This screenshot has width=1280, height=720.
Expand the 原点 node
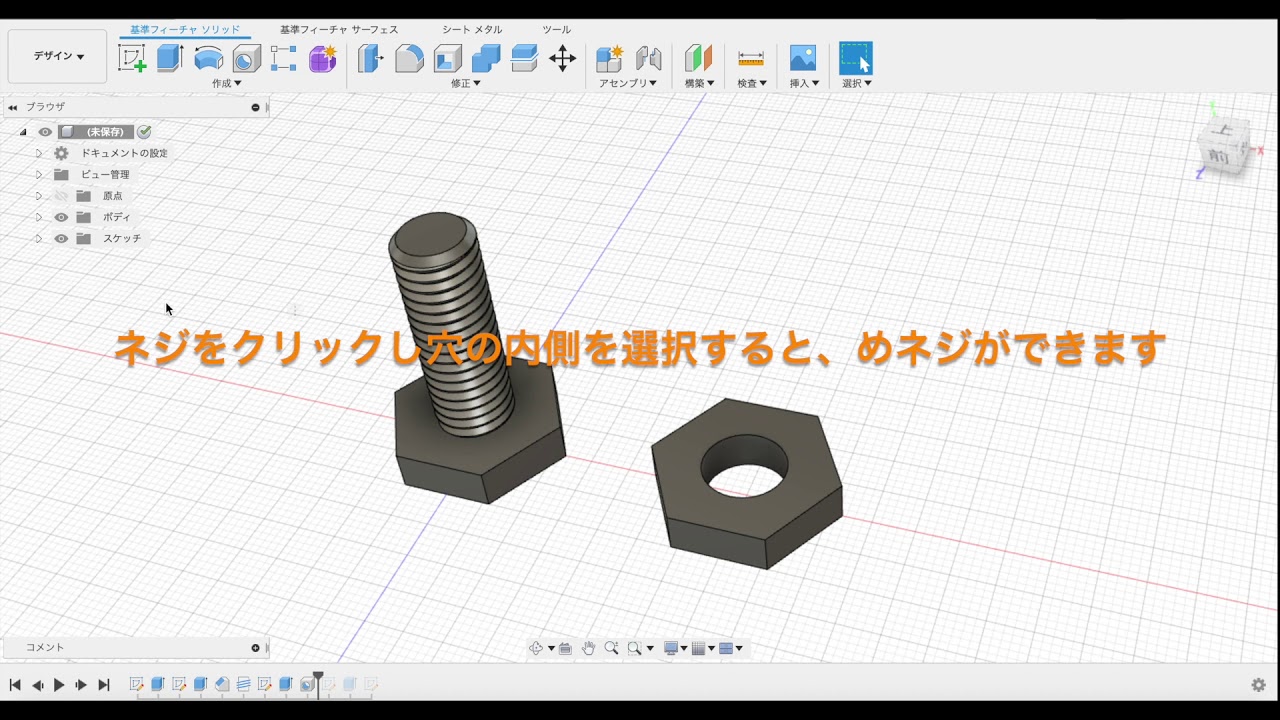[x=39, y=196]
